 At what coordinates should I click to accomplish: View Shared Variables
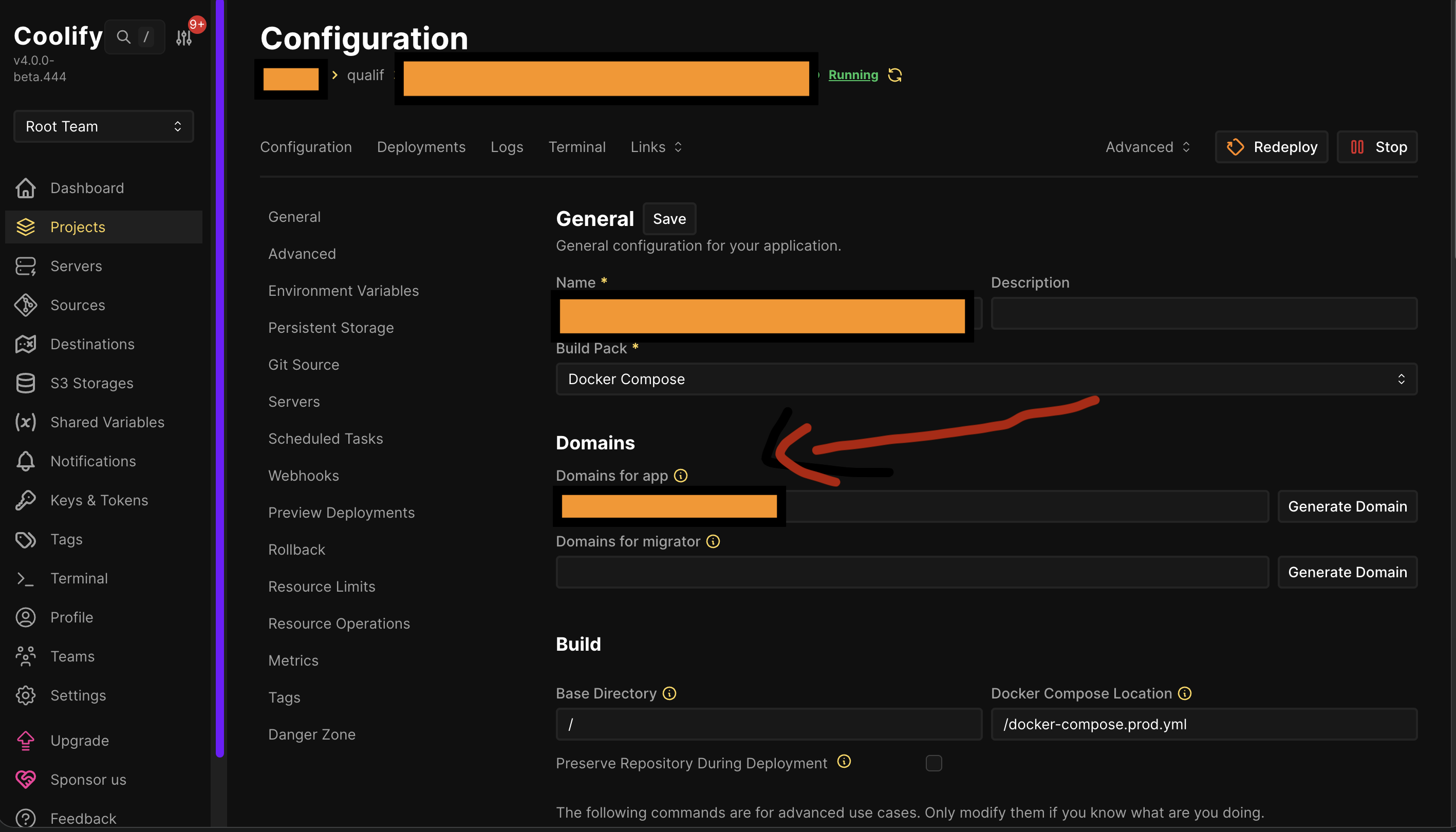coord(107,422)
